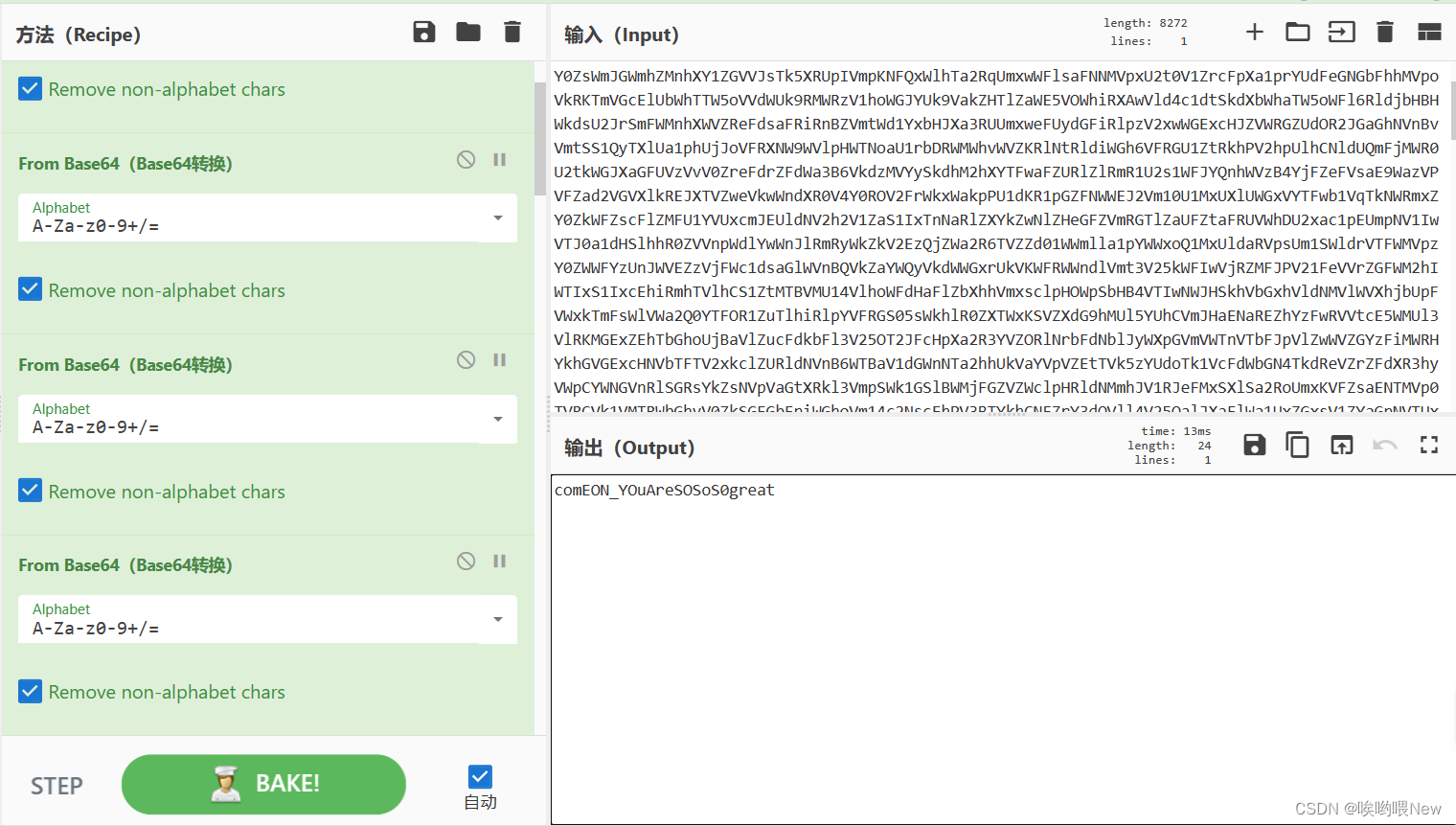Clear the input with the trash icon
The image size is (1456, 826).
pos(1385,32)
